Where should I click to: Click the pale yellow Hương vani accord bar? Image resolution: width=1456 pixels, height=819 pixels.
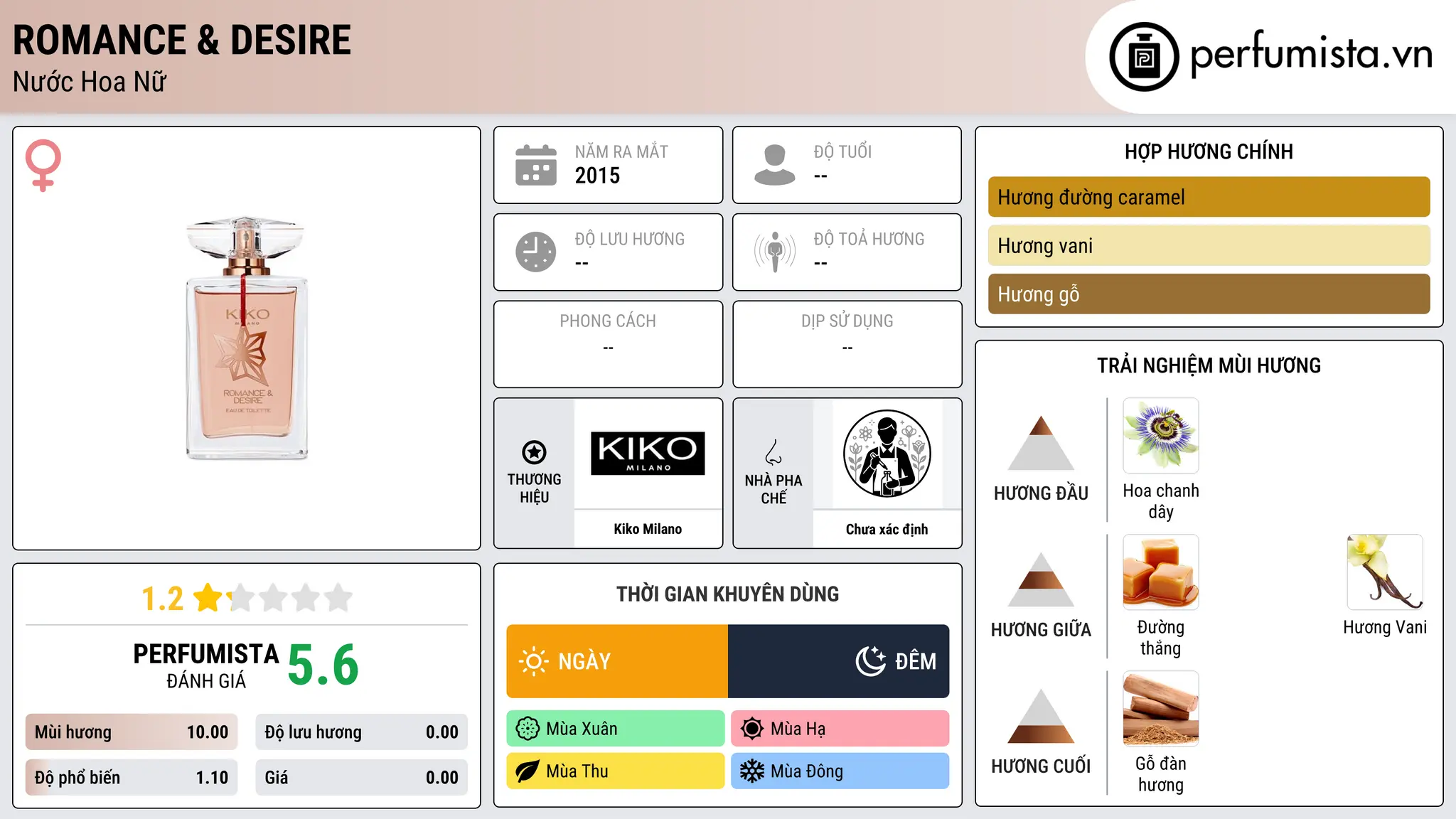pyautogui.click(x=1209, y=245)
